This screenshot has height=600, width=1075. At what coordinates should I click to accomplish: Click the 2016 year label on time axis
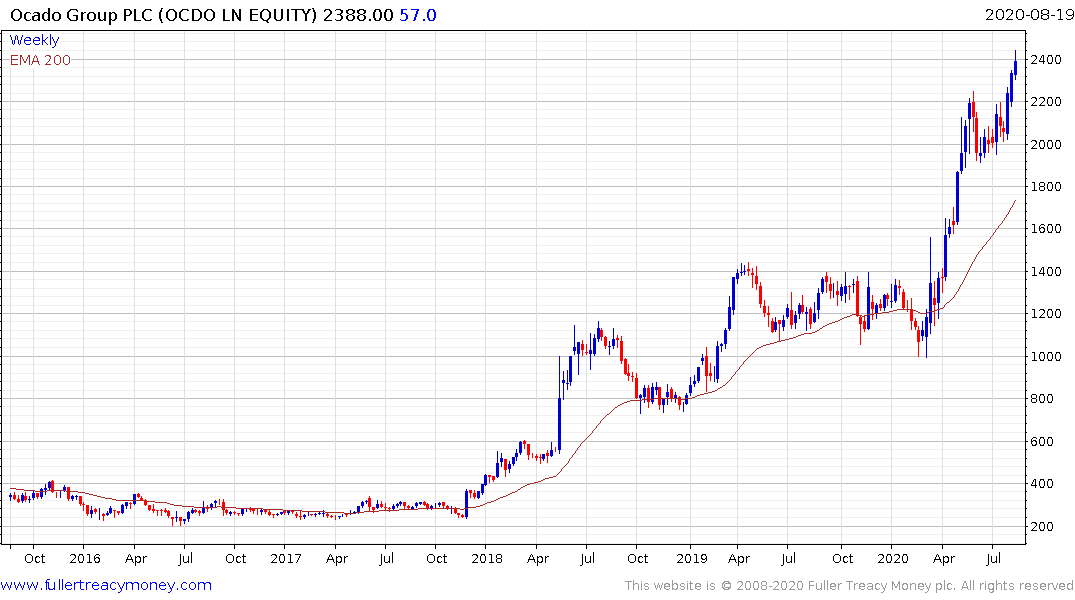pos(85,558)
